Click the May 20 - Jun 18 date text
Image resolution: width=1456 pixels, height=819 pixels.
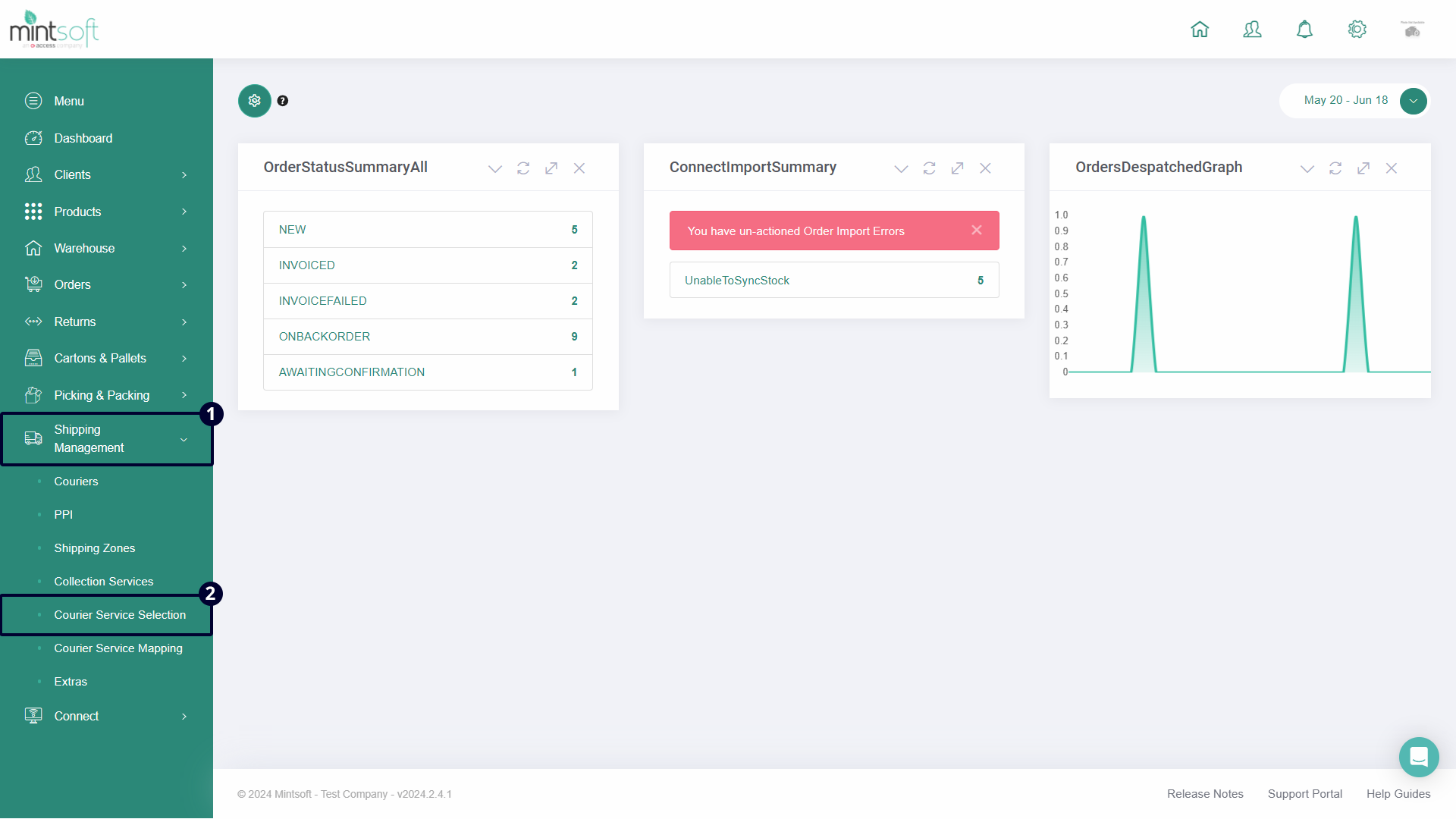1346,100
